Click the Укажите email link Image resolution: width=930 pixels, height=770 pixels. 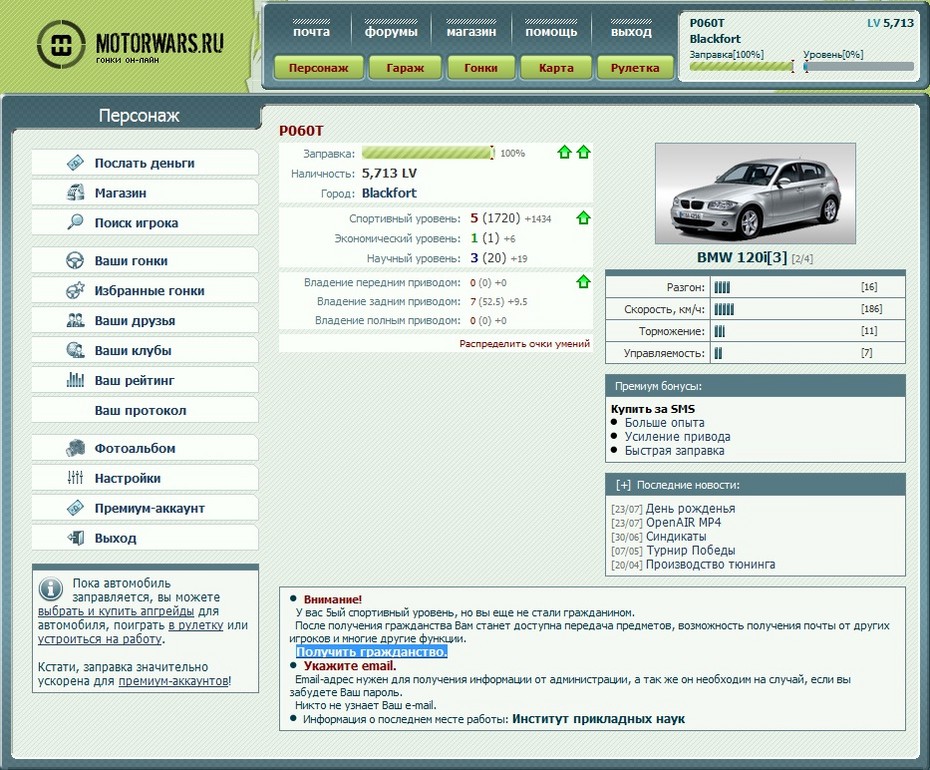tap(350, 666)
